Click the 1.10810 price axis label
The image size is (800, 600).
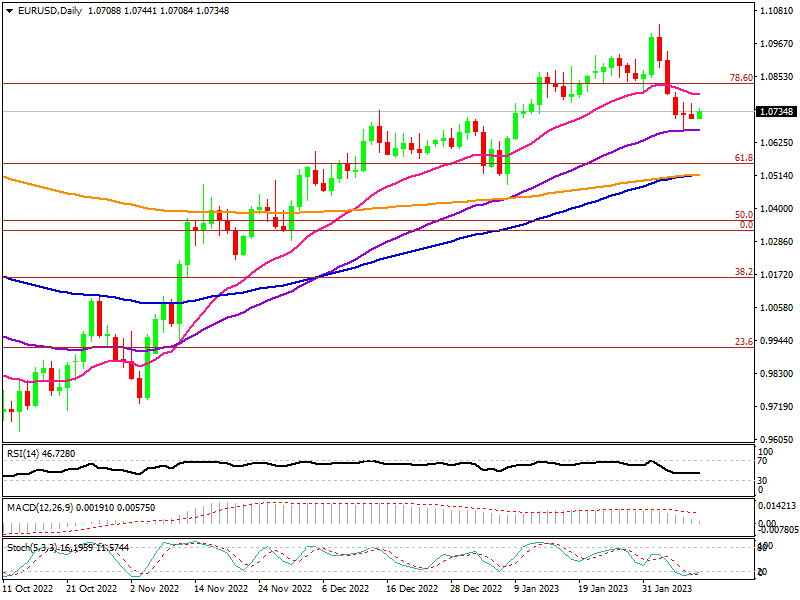(776, 11)
